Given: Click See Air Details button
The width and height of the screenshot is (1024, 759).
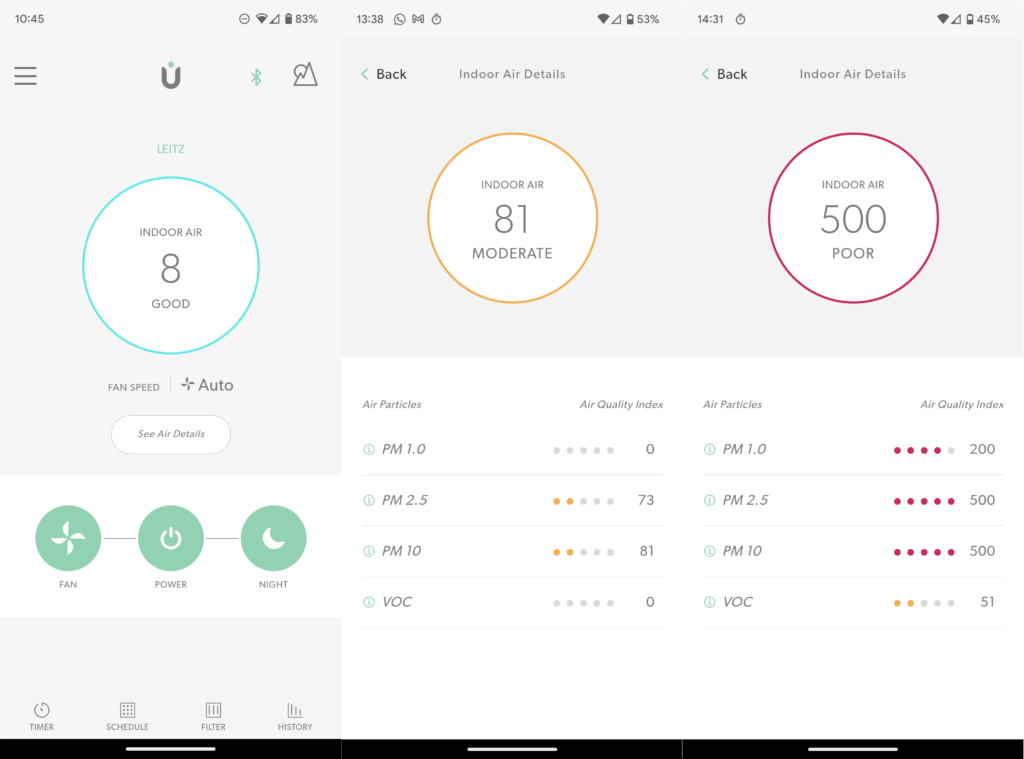Looking at the screenshot, I should (170, 434).
